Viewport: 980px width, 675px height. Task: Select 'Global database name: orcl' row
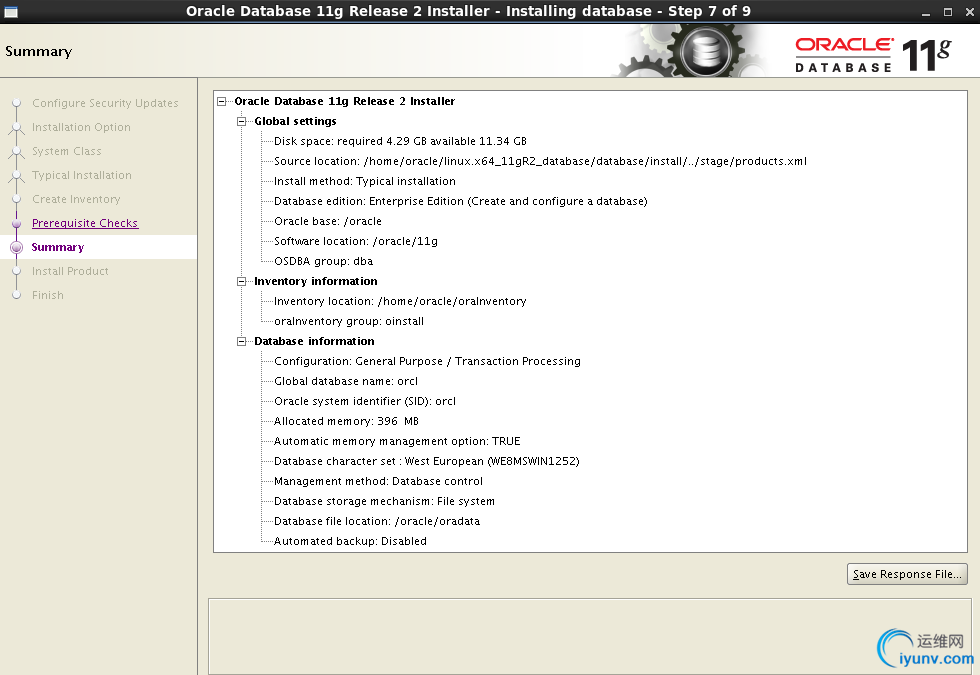[346, 381]
